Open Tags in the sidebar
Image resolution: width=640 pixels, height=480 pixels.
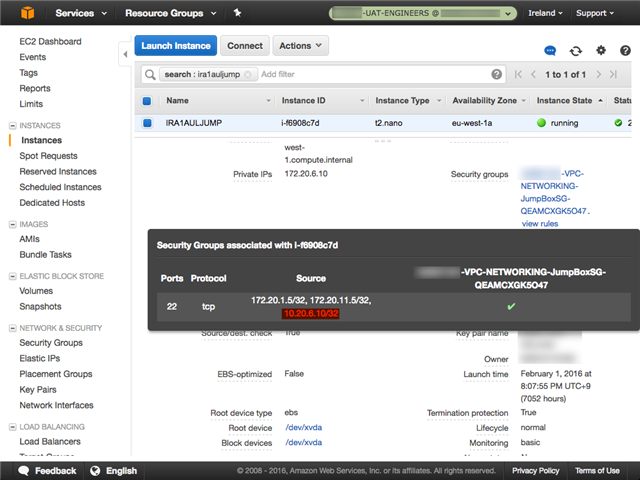(29, 73)
